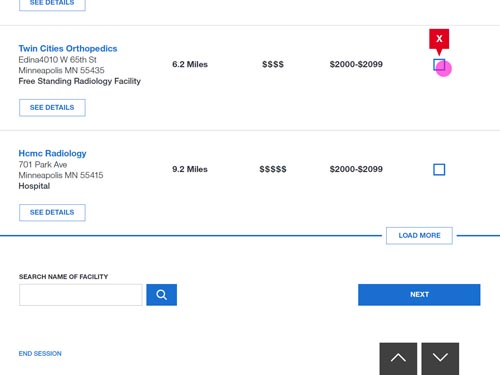500x375 pixels.
Task: Open the Hcmc Radiology facility link
Action: click(52, 153)
